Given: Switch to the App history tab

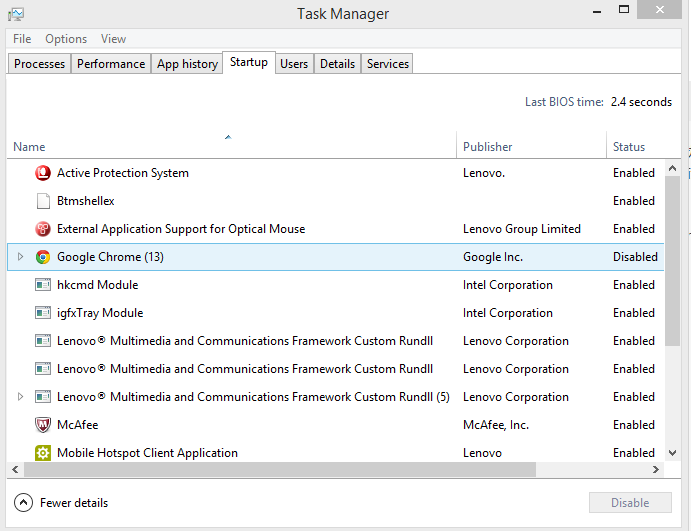Looking at the screenshot, I should tap(187, 64).
